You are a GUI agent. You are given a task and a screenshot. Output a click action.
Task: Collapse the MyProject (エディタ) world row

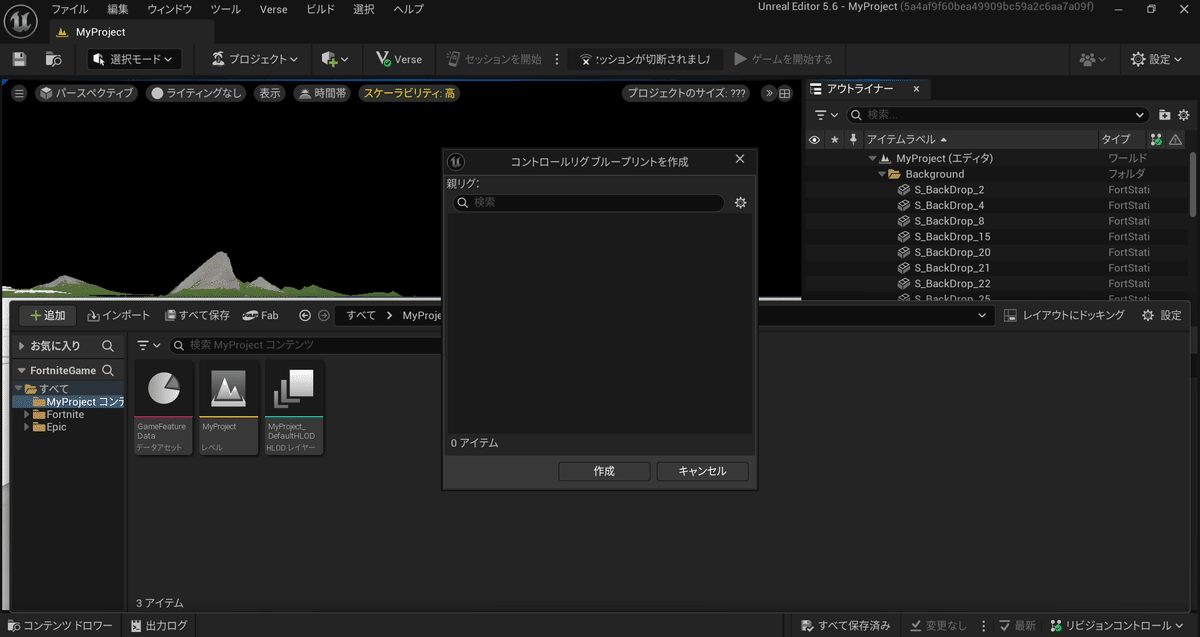tap(873, 158)
